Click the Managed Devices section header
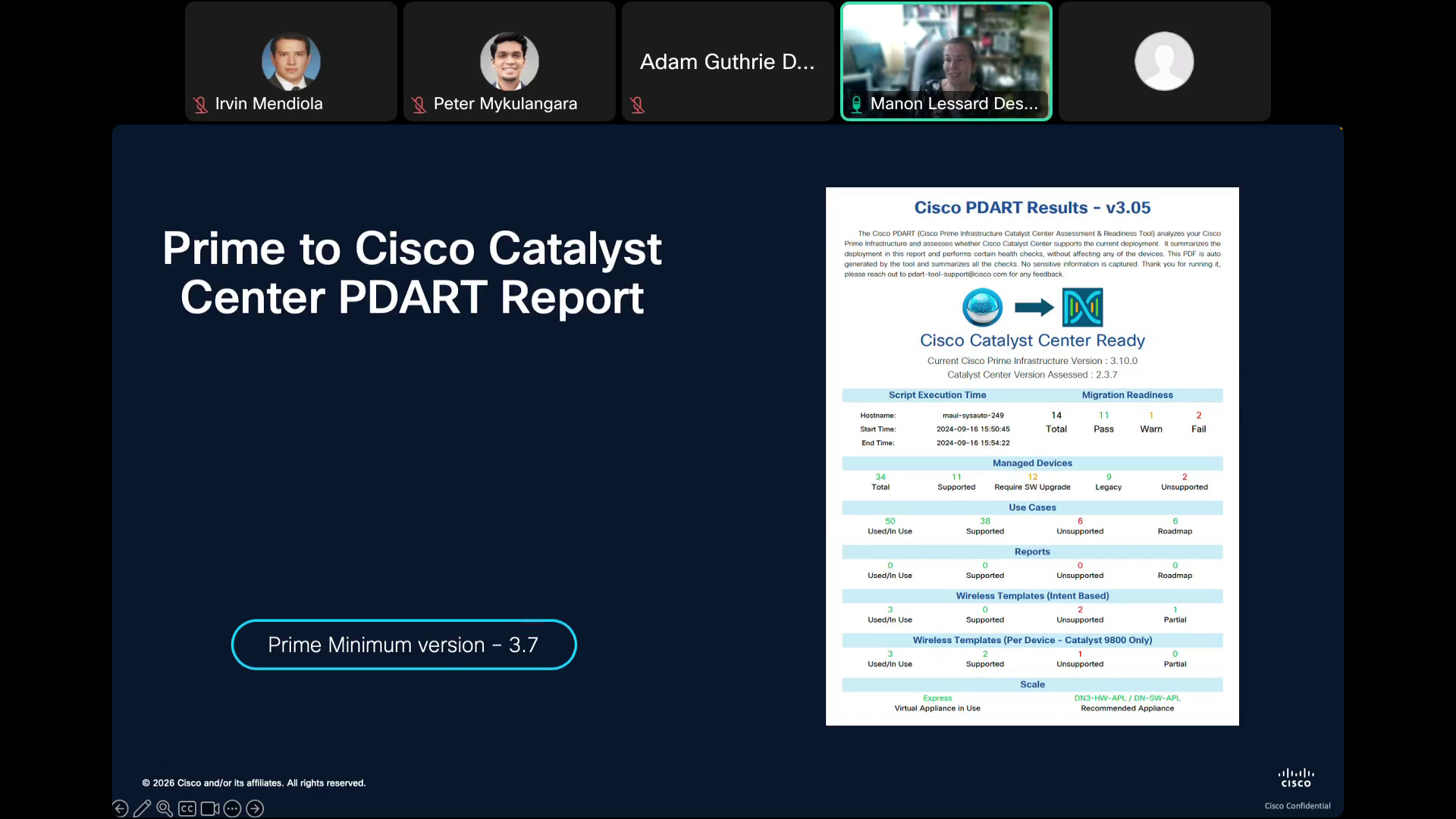Screen dimensions: 1456x819 (x=1032, y=463)
